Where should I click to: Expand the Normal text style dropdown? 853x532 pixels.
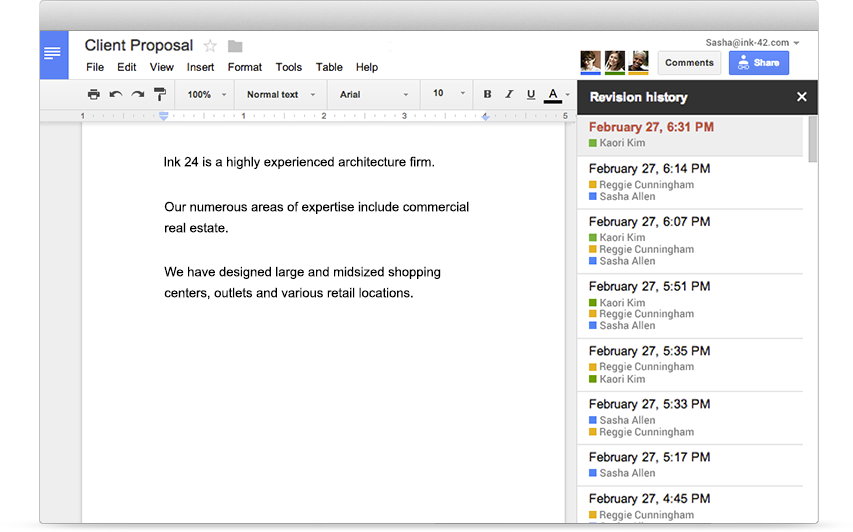(280, 95)
